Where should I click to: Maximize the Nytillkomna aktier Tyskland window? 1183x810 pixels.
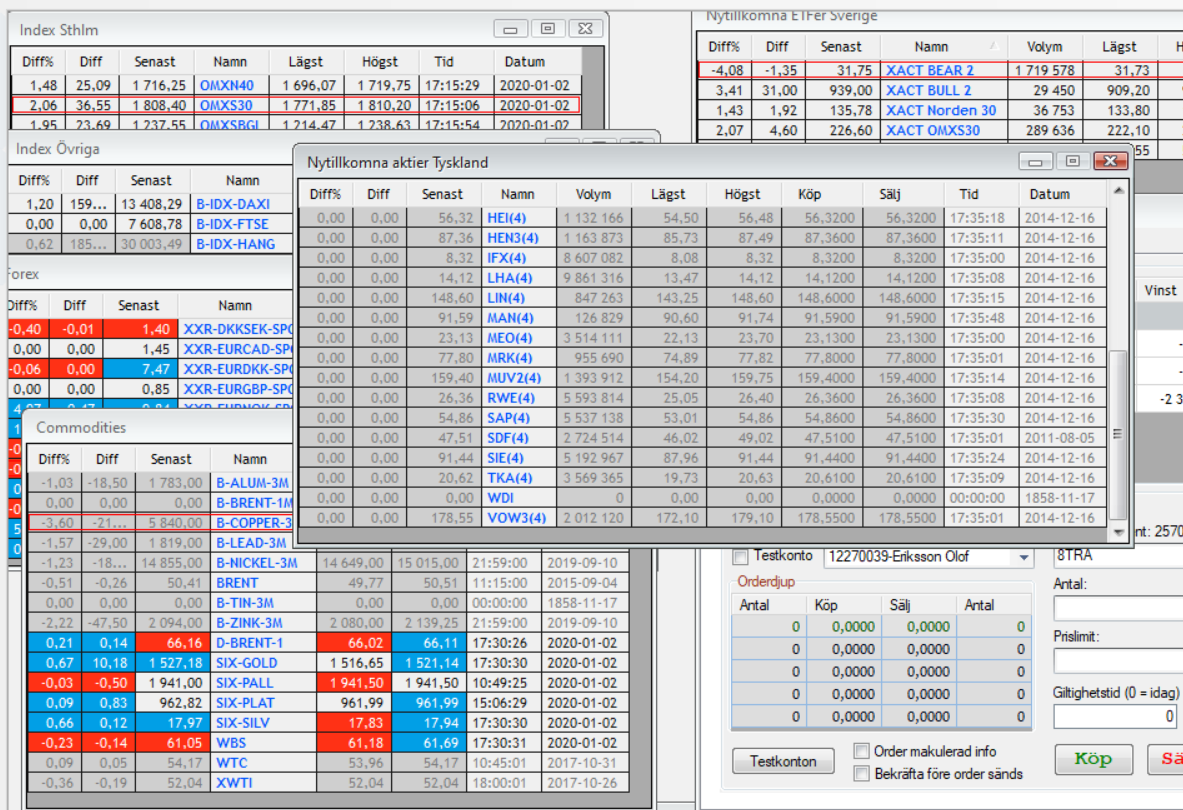tap(1072, 161)
